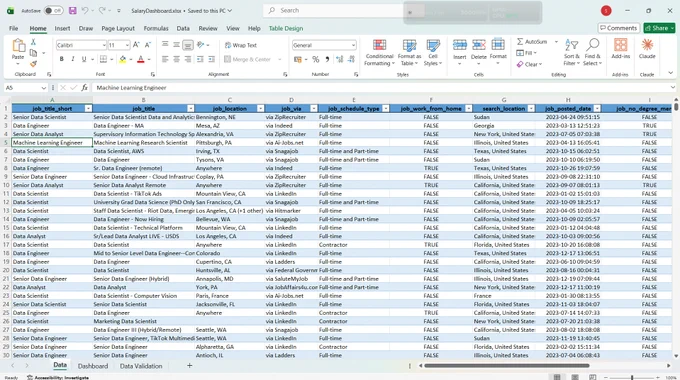Viewport: 680px width, 380px height.
Task: Click Merge & Center button
Action: coord(248,59)
